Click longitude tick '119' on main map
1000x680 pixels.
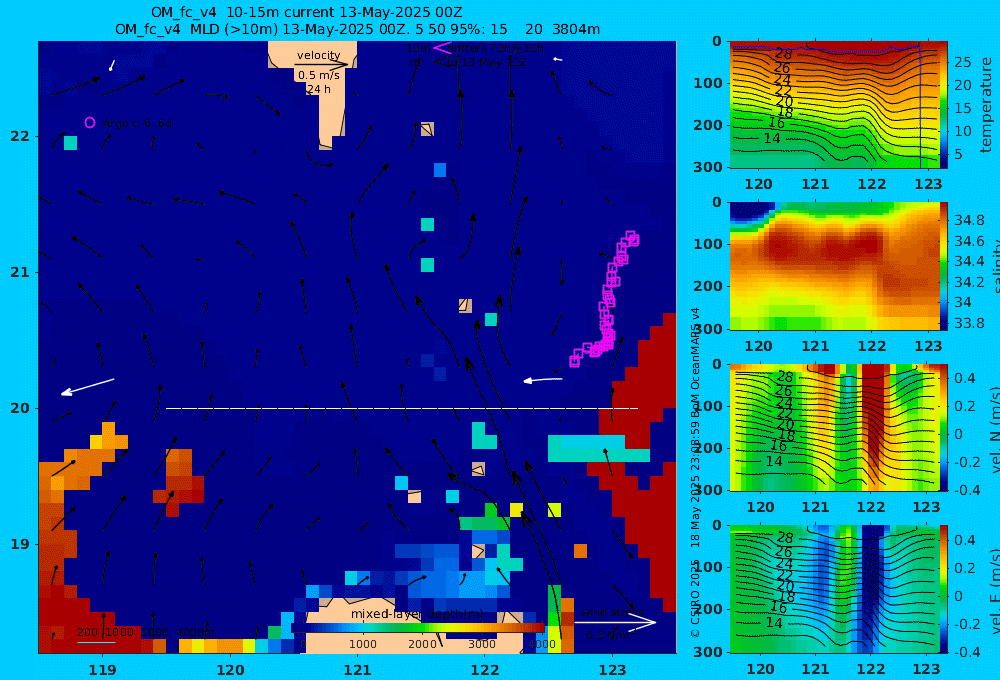tap(102, 670)
